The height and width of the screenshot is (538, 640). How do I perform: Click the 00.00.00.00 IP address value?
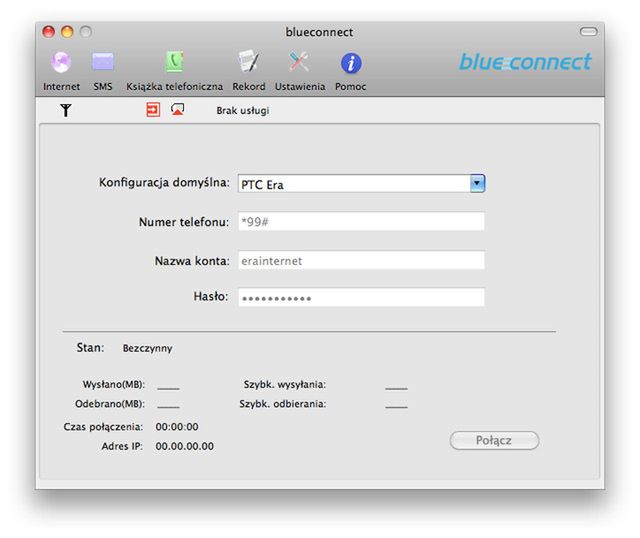click(x=184, y=446)
